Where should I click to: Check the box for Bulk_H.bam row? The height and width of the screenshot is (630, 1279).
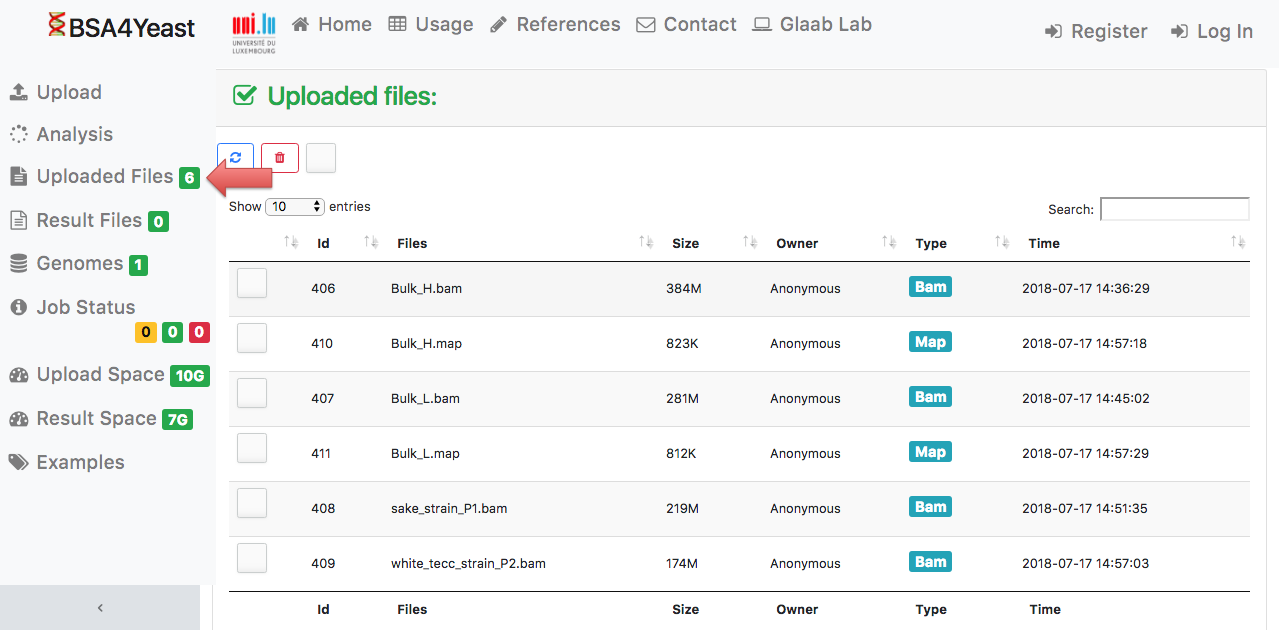(x=252, y=284)
